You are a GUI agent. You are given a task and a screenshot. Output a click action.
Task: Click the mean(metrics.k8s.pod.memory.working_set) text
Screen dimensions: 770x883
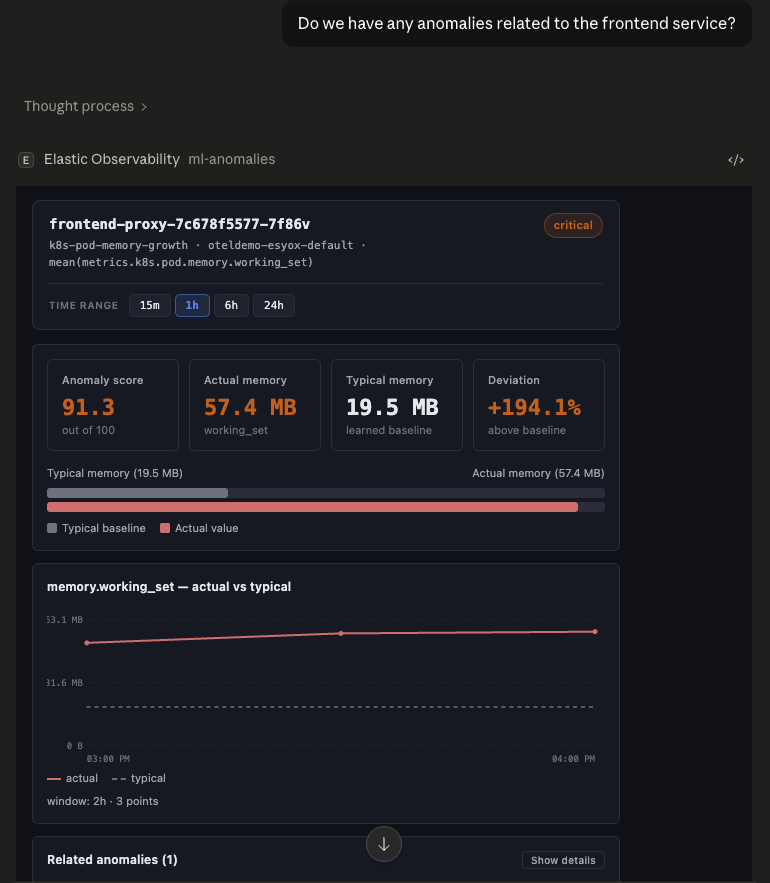(x=181, y=262)
